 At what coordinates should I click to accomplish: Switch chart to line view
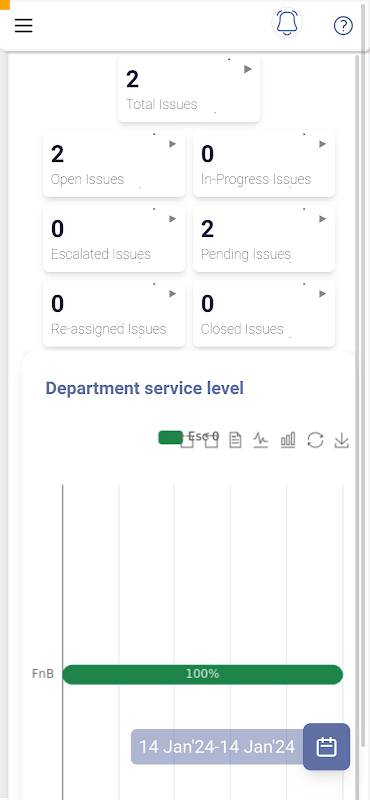tap(261, 439)
